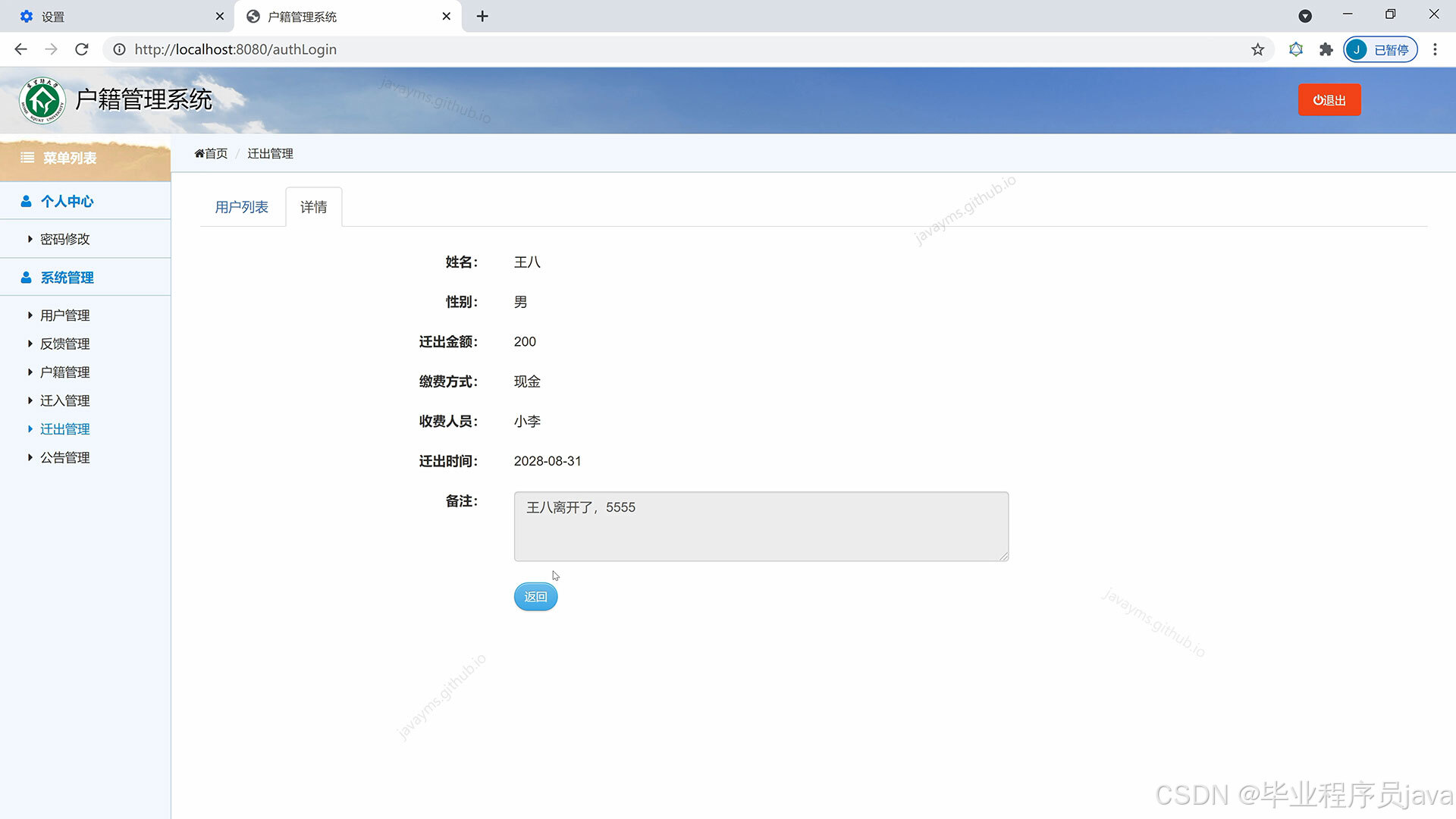
Task: Switch to the 用户列表 tab
Action: point(242,207)
